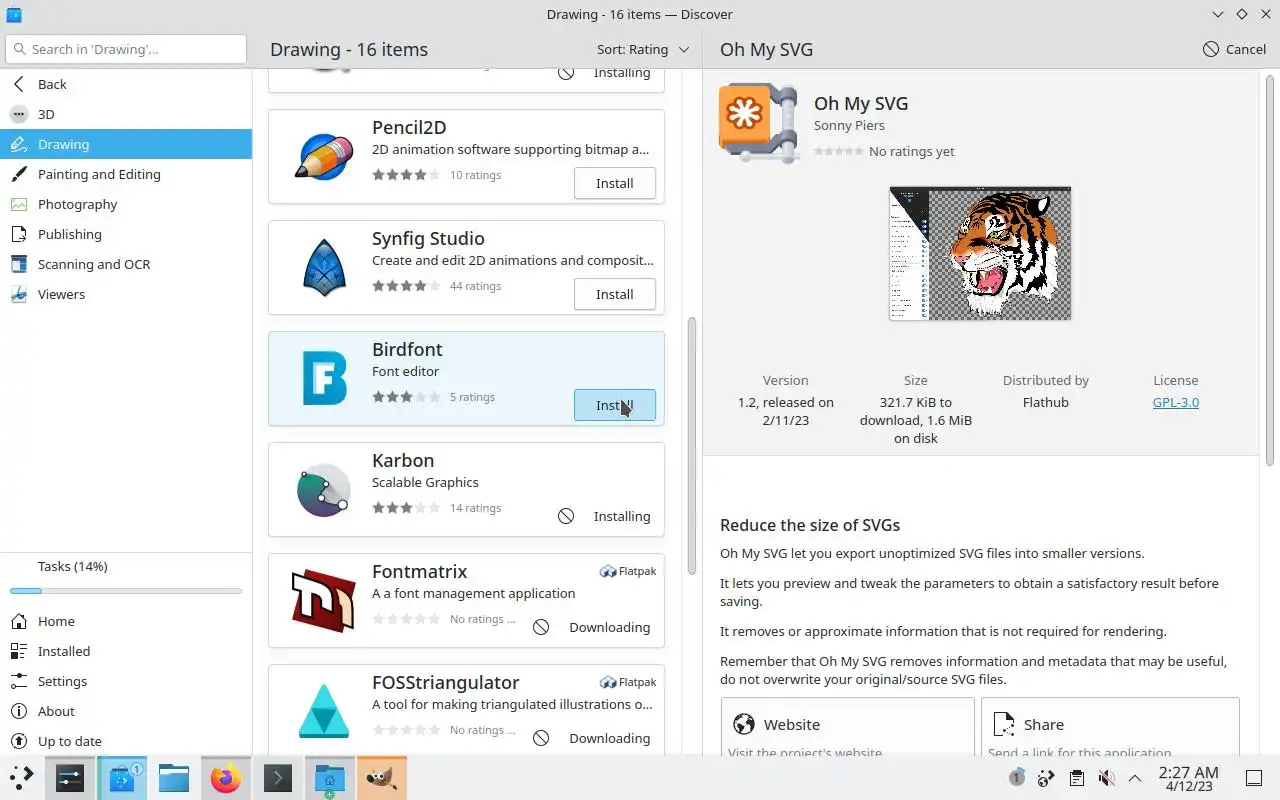Screen dimensions: 1280x800
Task: Install Synfig Studio
Action: pos(615,294)
